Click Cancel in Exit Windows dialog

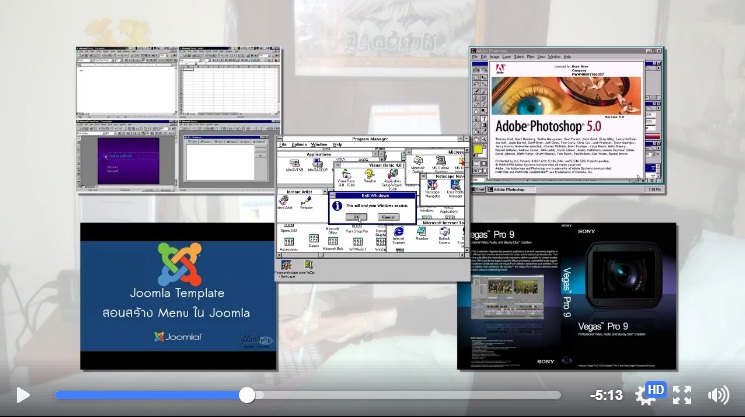click(x=388, y=217)
